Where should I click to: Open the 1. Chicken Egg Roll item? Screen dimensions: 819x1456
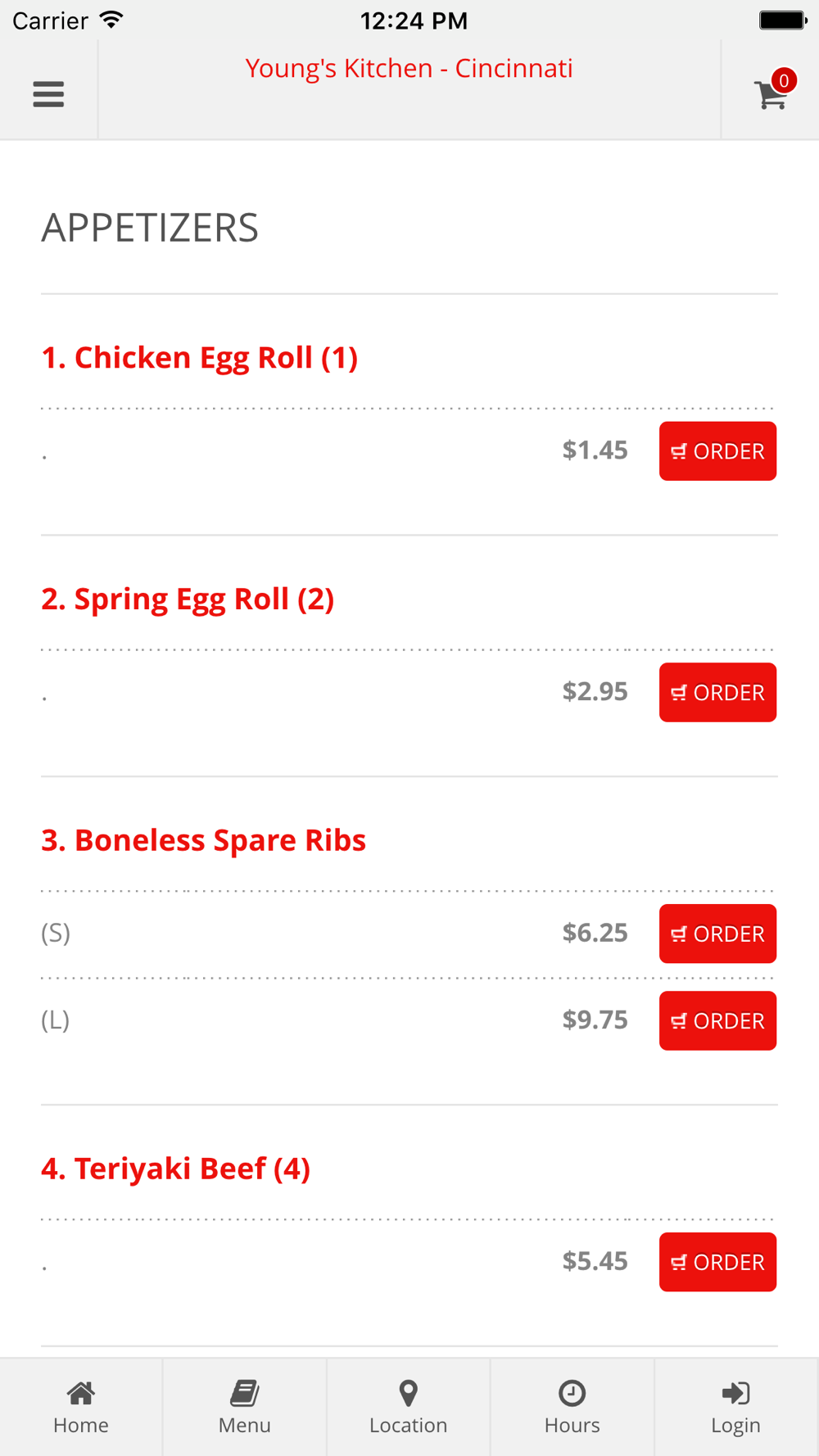(200, 358)
